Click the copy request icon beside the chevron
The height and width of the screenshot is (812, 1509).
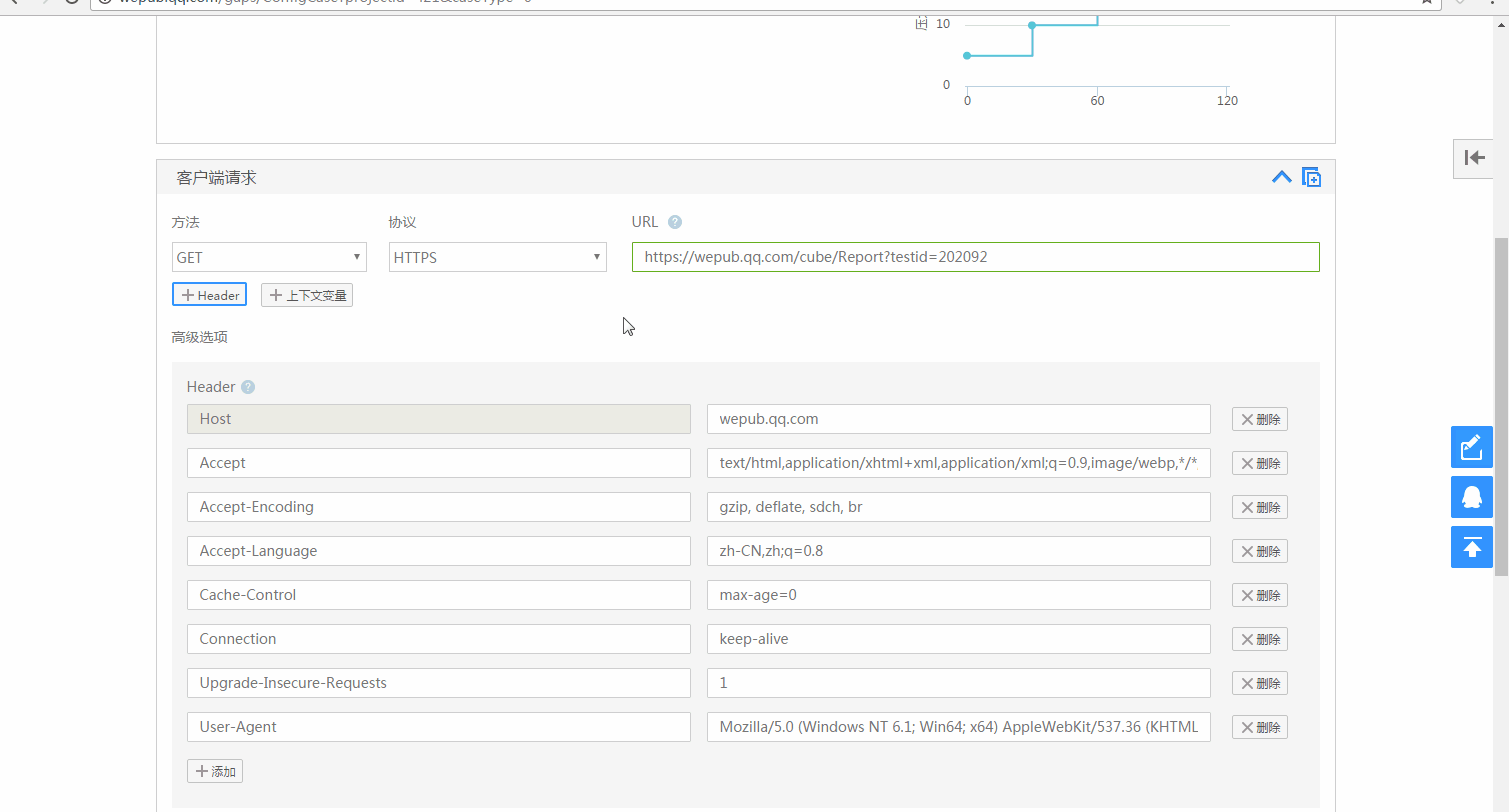(1311, 177)
